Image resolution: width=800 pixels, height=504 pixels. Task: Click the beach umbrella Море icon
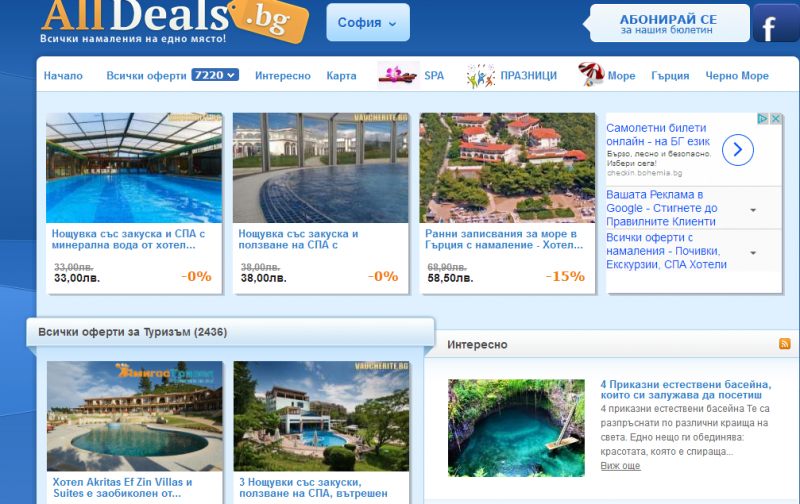pyautogui.click(x=591, y=74)
